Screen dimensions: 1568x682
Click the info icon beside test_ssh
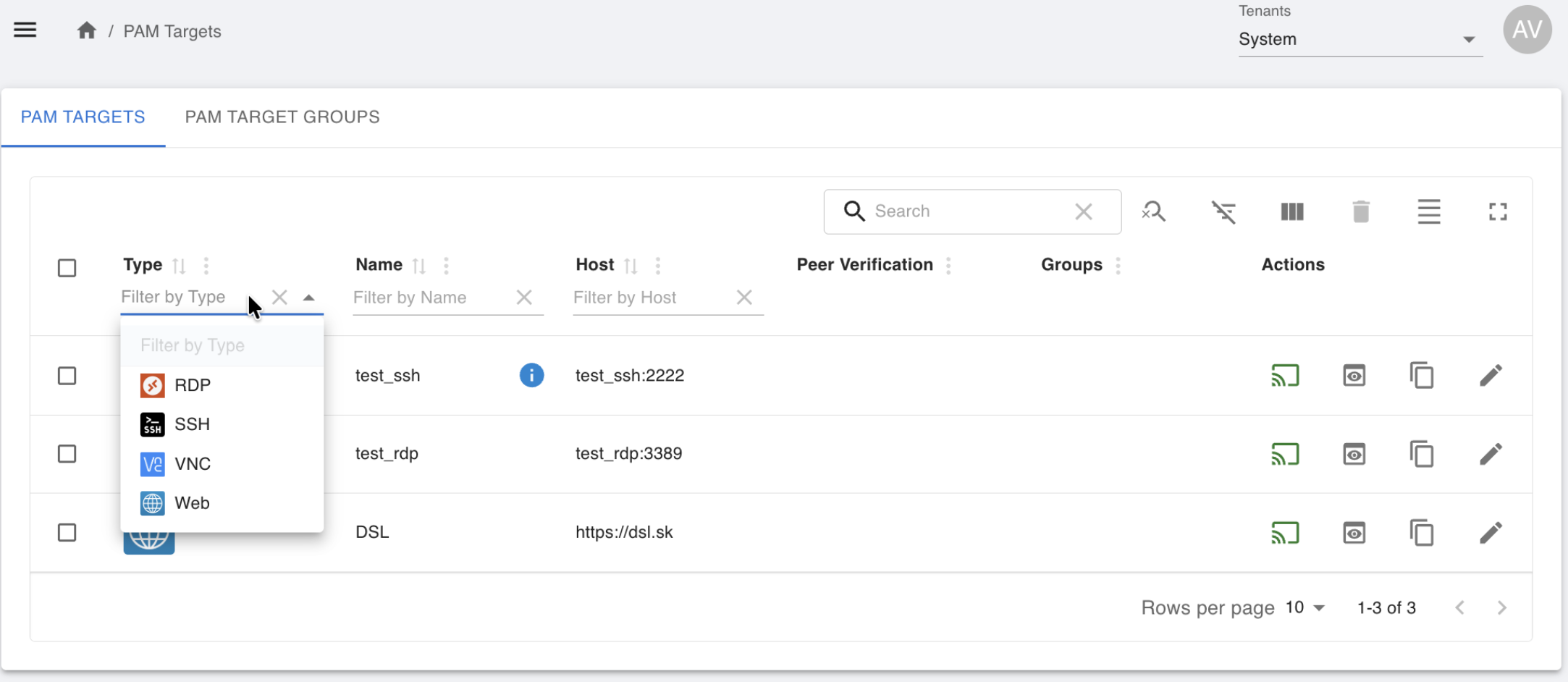[531, 376]
